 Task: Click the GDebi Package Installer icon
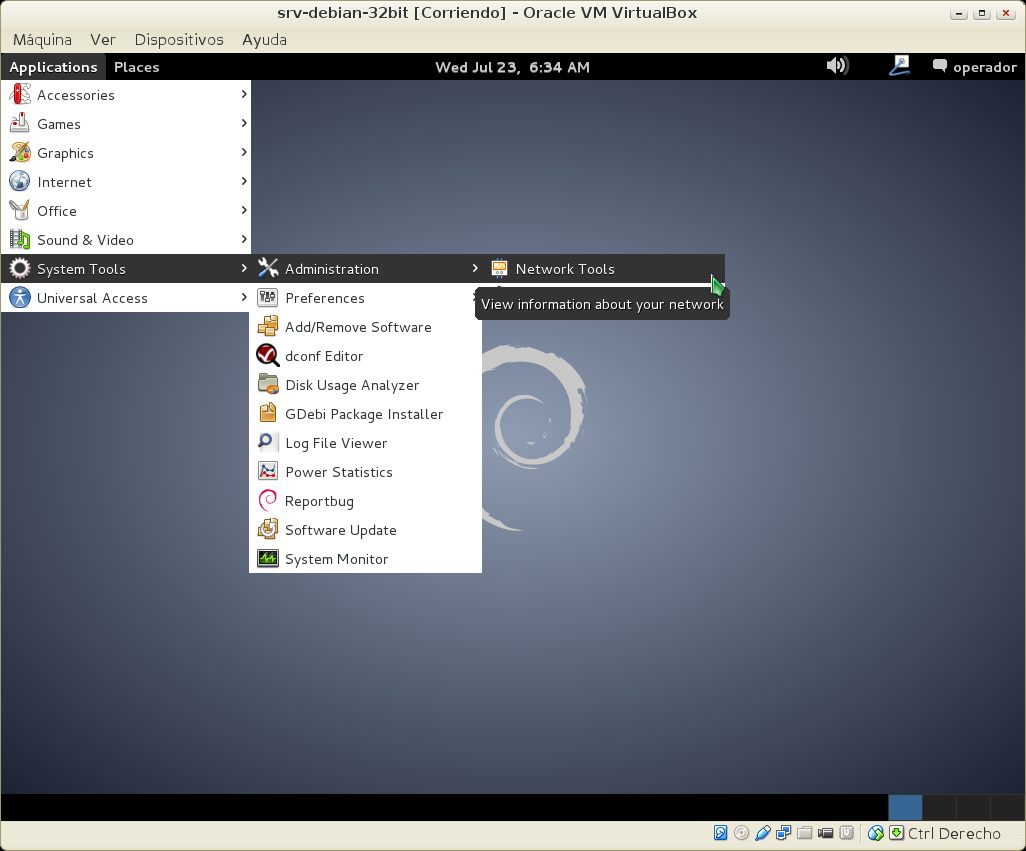pos(268,414)
